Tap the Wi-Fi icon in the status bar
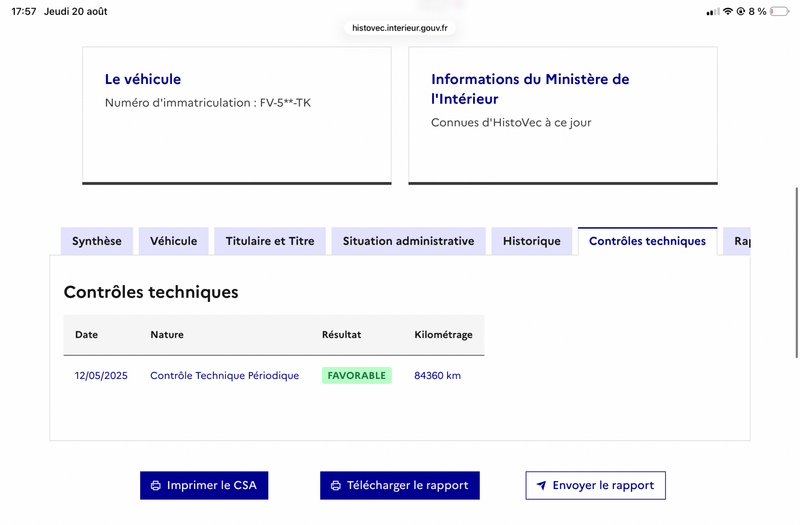Viewport: 800px width, 525px height. tap(728, 11)
